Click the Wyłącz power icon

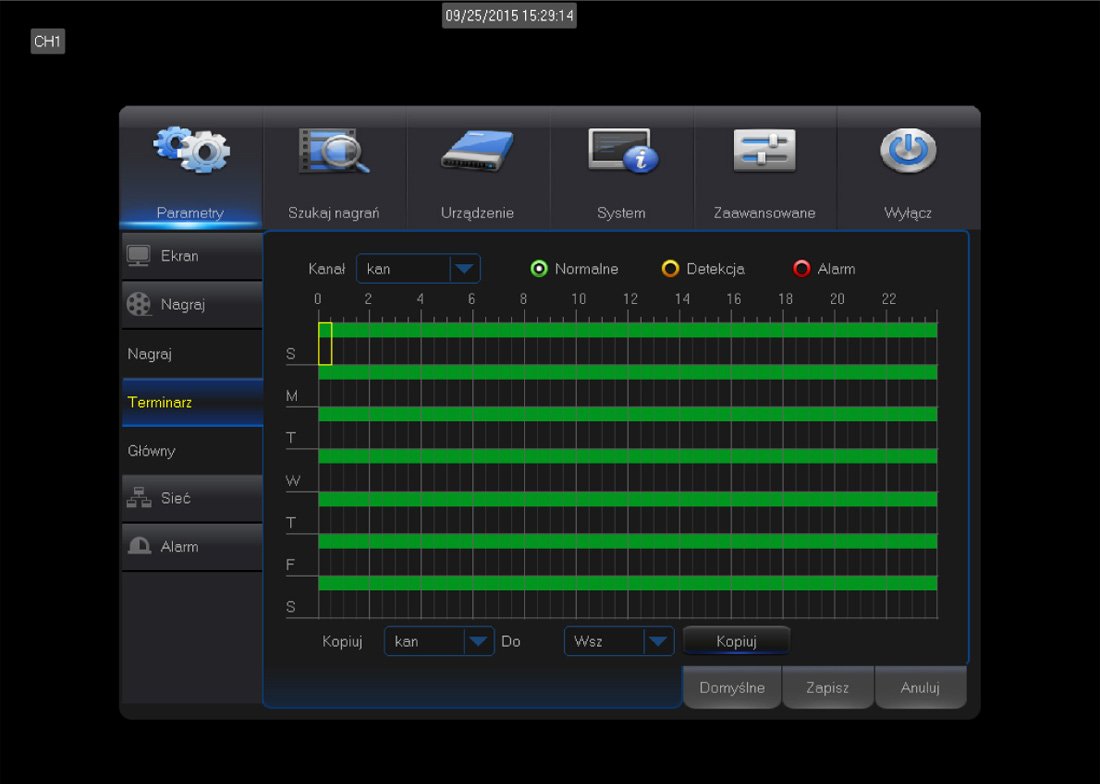pos(908,150)
